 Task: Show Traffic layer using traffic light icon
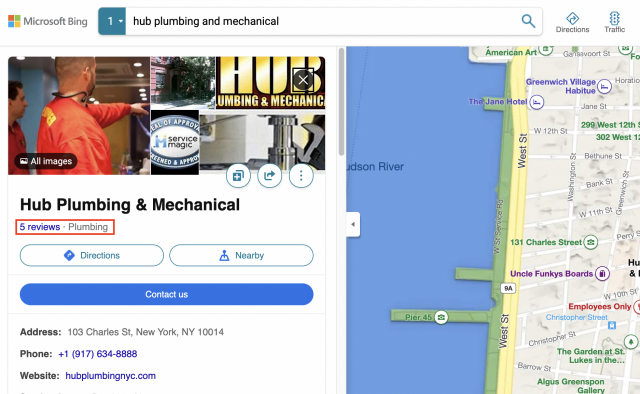[x=614, y=22]
